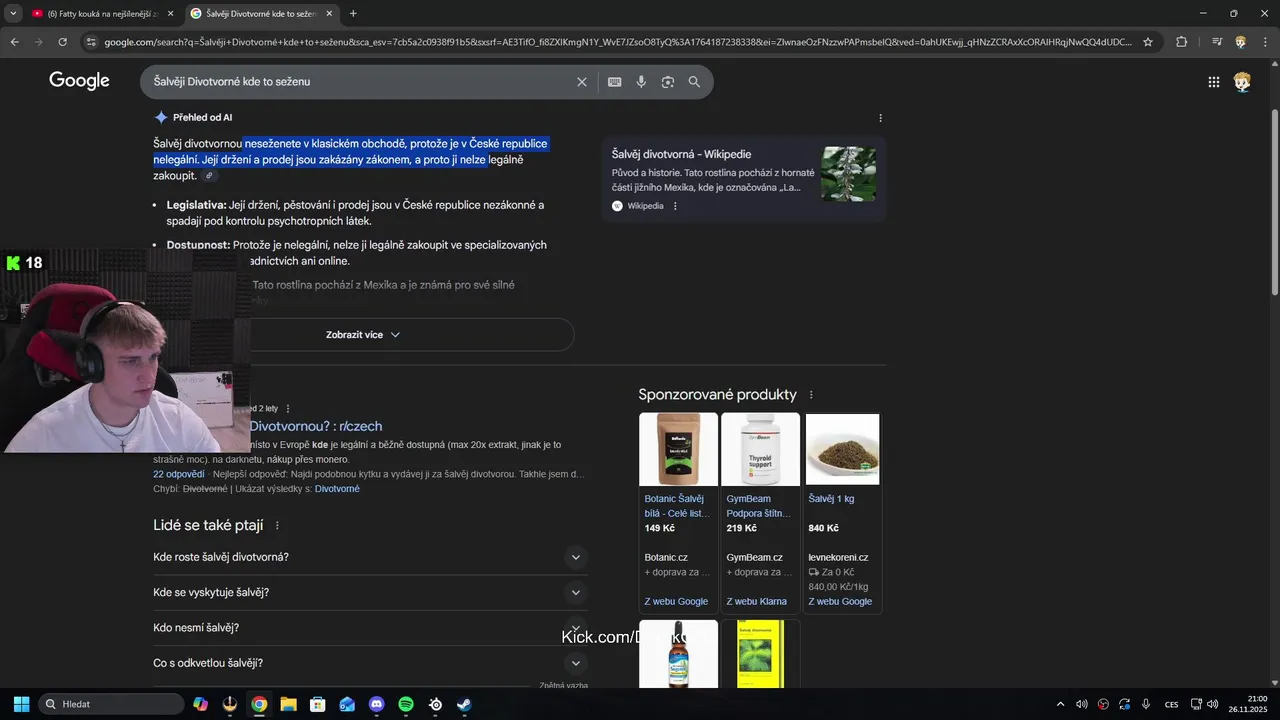1280x720 pixels.
Task: Click the '840 Kč' price text
Action: 823,528
